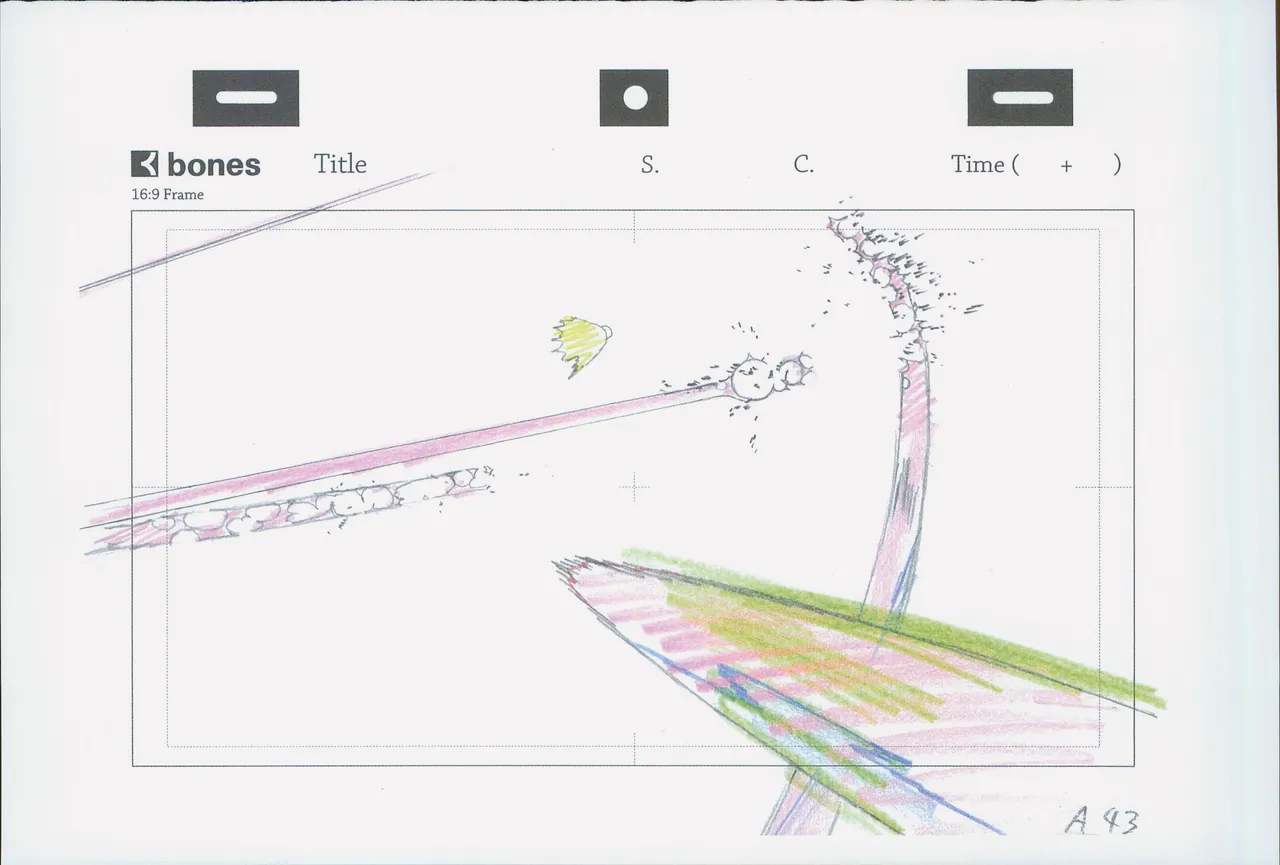The width and height of the screenshot is (1280, 865).
Task: Click the "C." cut label
Action: point(804,165)
